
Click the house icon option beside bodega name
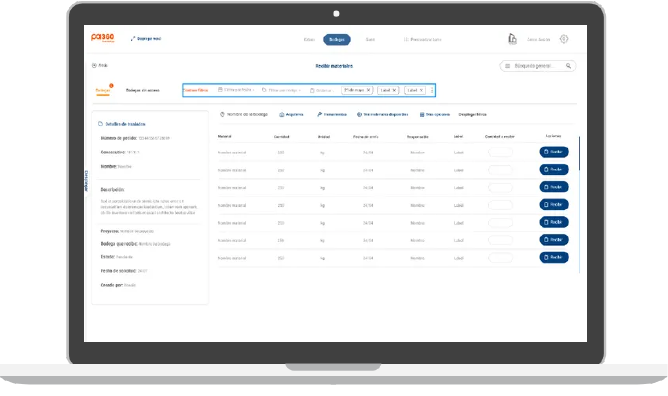click(x=281, y=115)
